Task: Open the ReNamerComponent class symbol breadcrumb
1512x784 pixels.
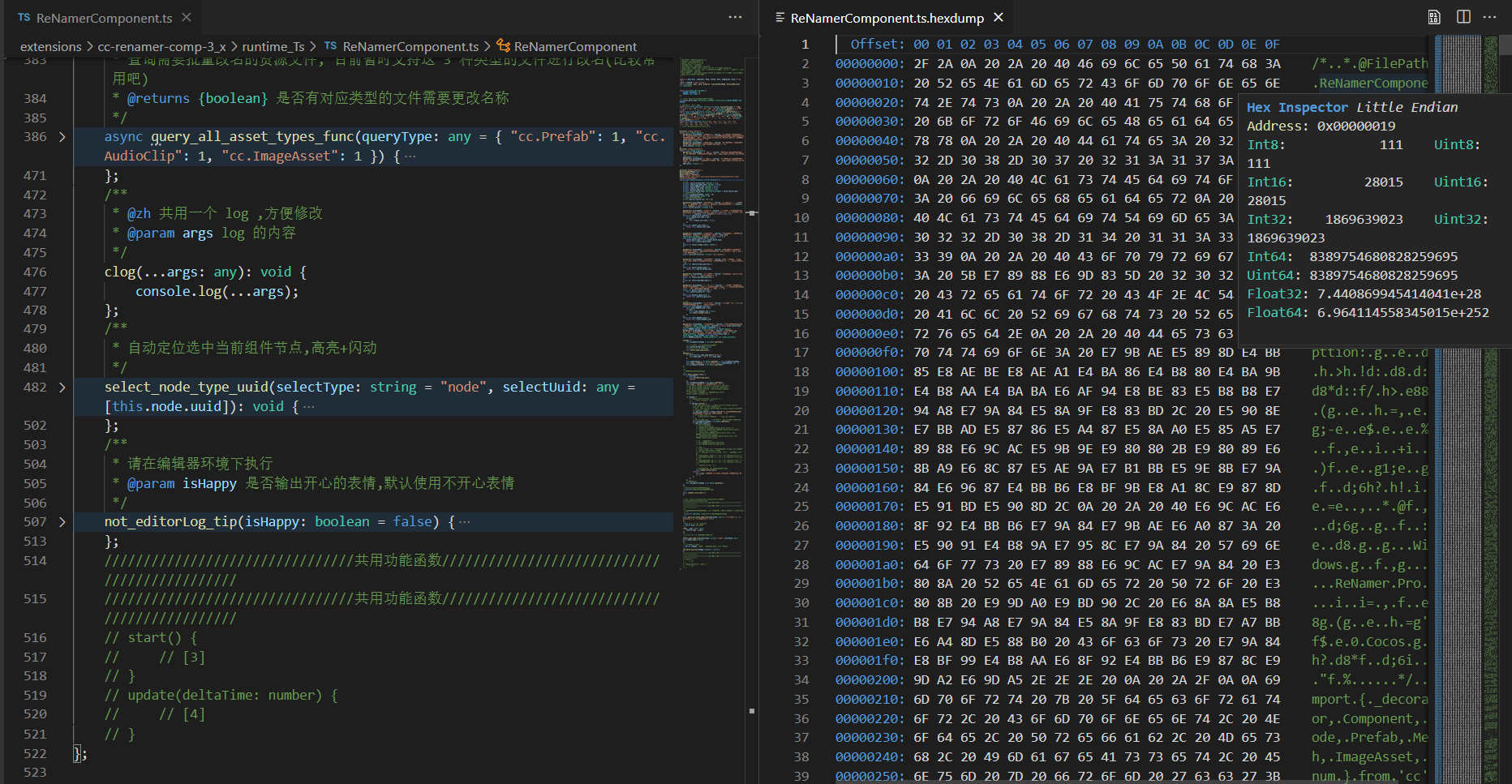Action: click(x=575, y=47)
